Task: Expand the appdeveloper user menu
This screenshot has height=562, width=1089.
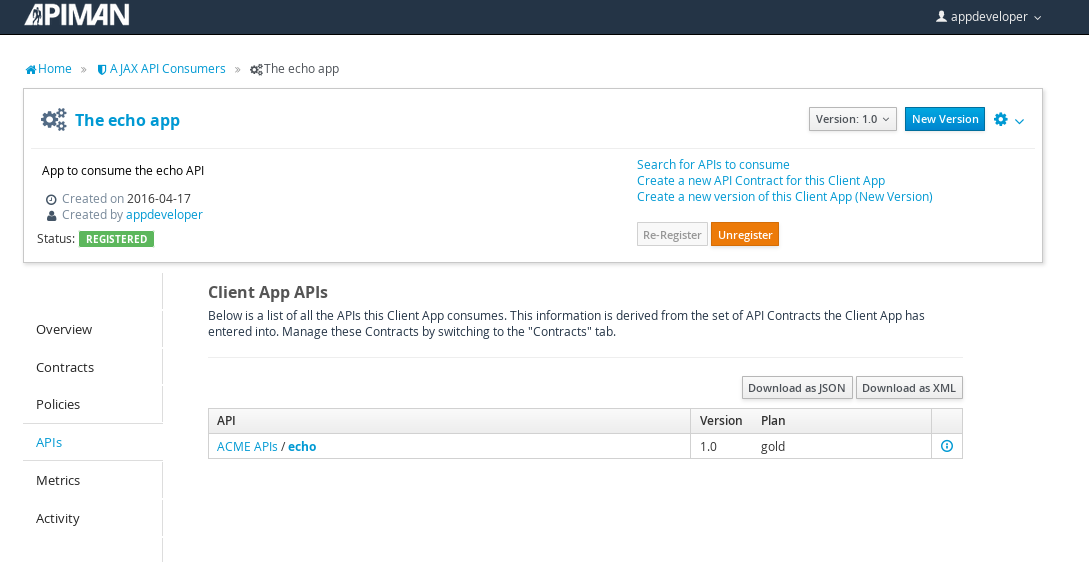Action: (989, 17)
